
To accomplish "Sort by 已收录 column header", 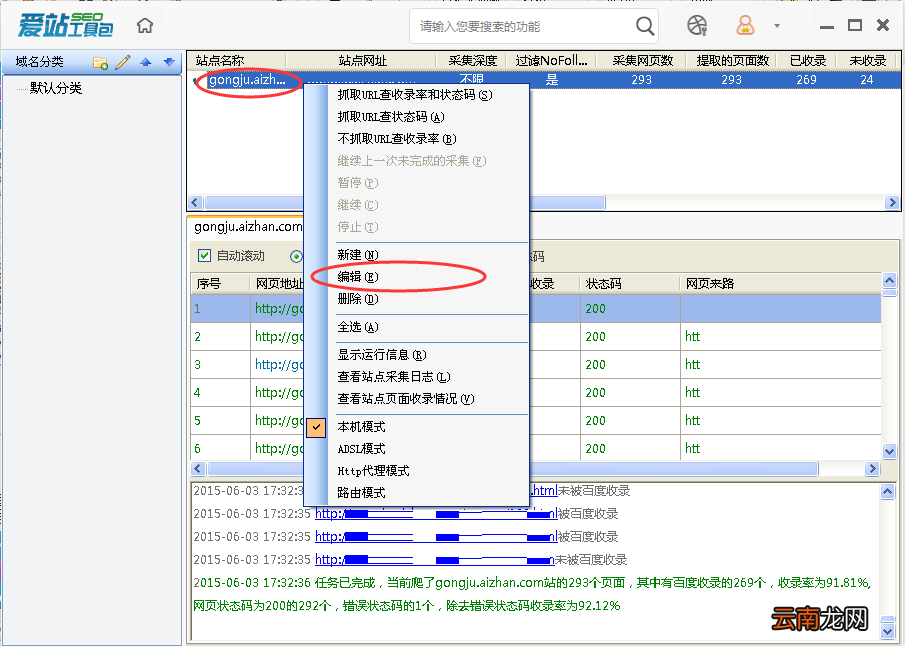I will (x=807, y=61).
